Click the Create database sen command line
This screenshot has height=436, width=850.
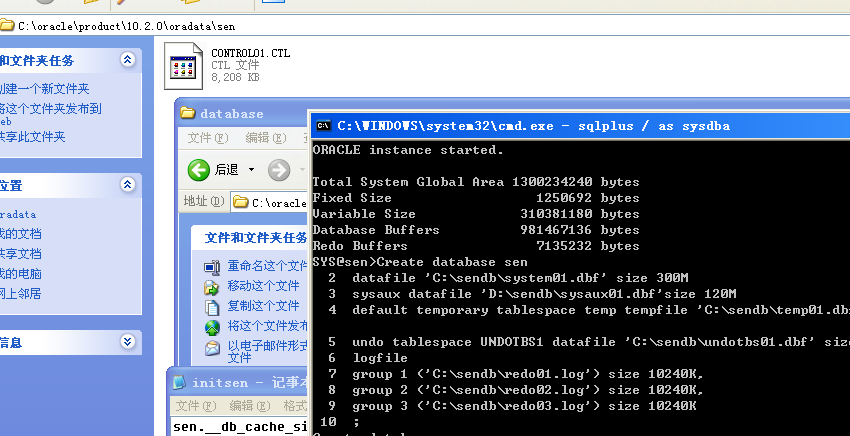[420, 262]
